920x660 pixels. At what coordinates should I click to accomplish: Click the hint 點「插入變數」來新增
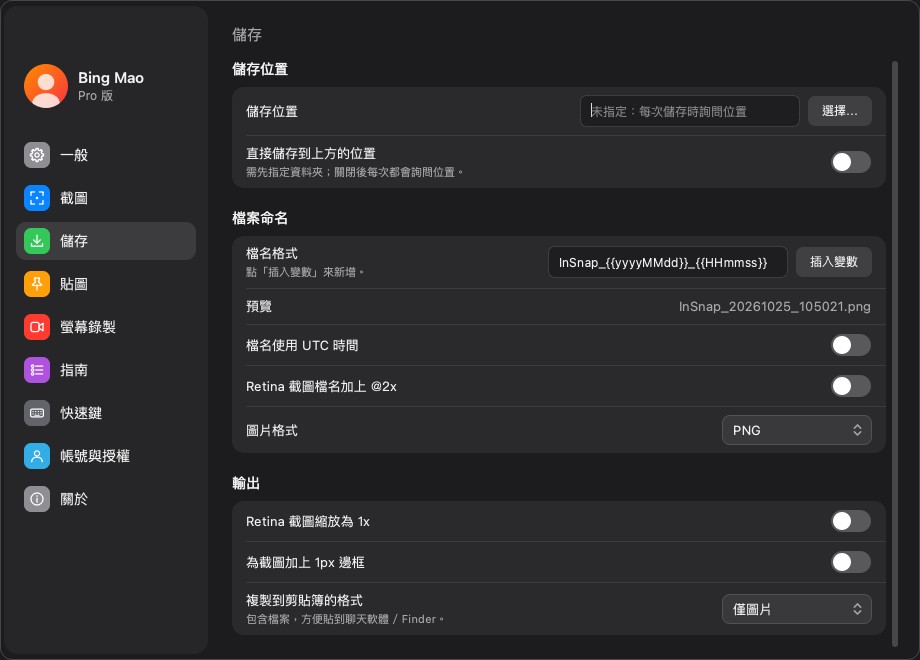coord(305,272)
